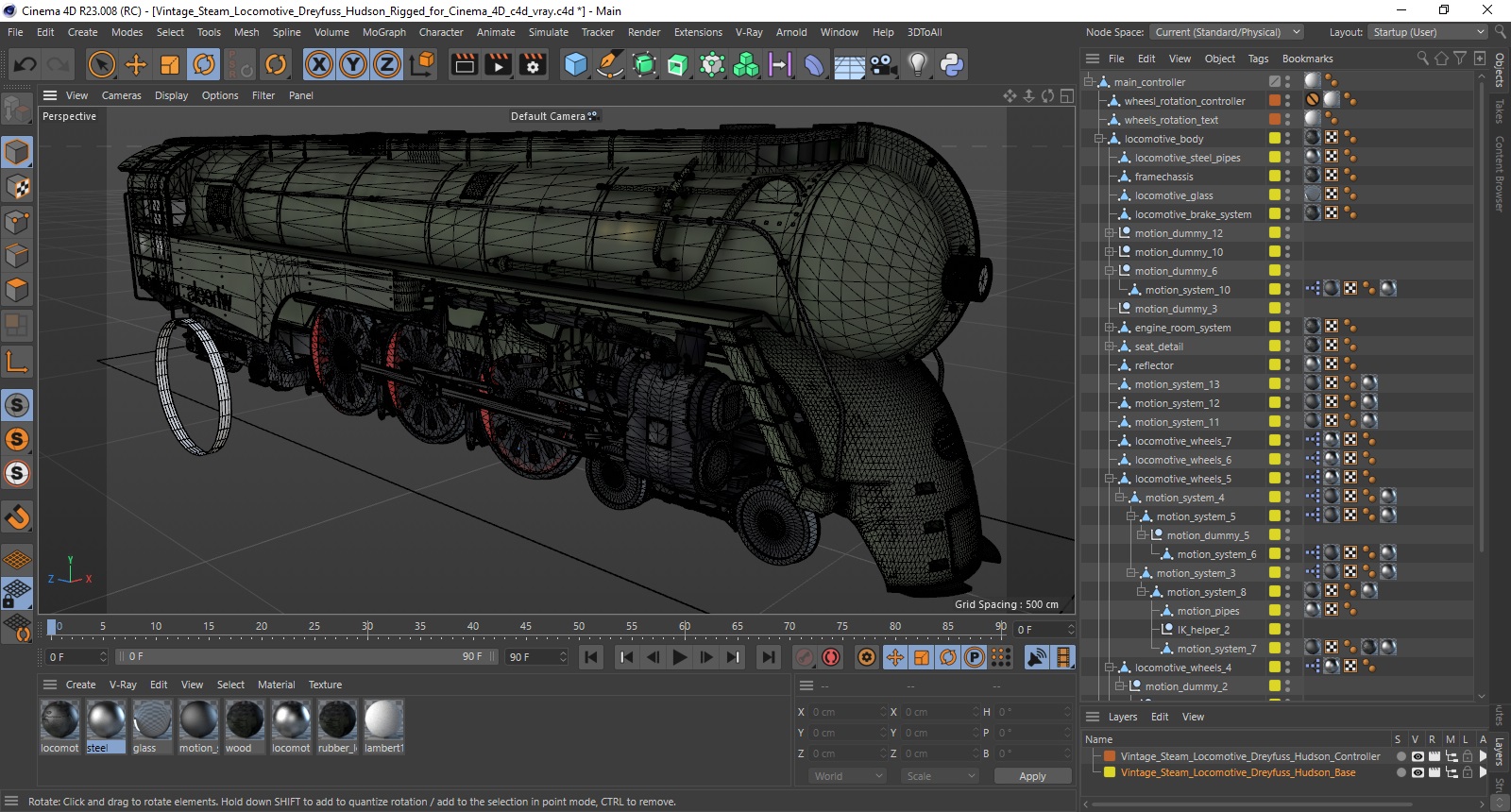Open the Spline Pen tool
Viewport: 1511px width, 812px height.
[x=610, y=64]
